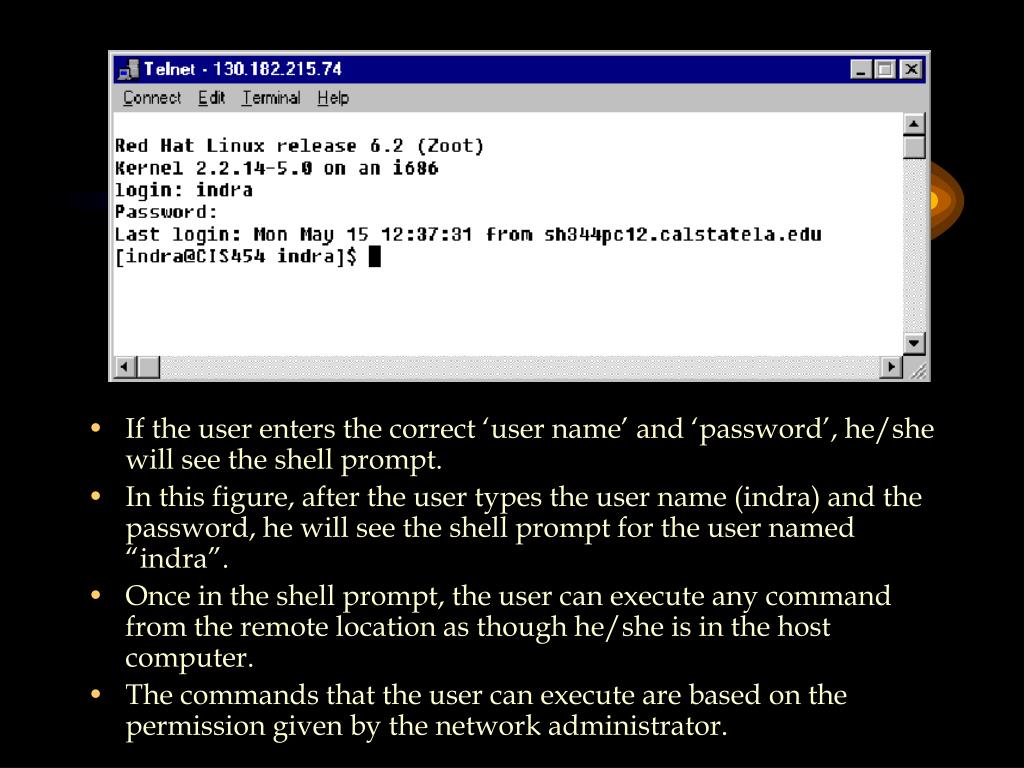Image resolution: width=1024 pixels, height=768 pixels.
Task: Click the horizontal scrollbar right arrow
Action: click(x=891, y=367)
